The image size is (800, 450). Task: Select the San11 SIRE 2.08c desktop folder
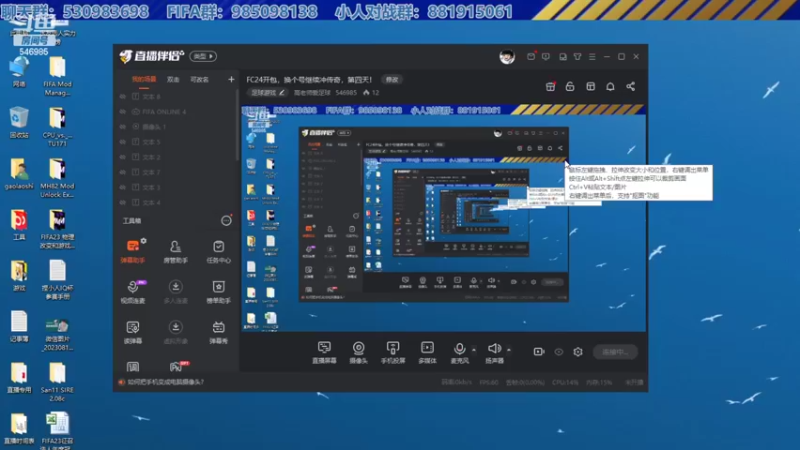[57, 382]
